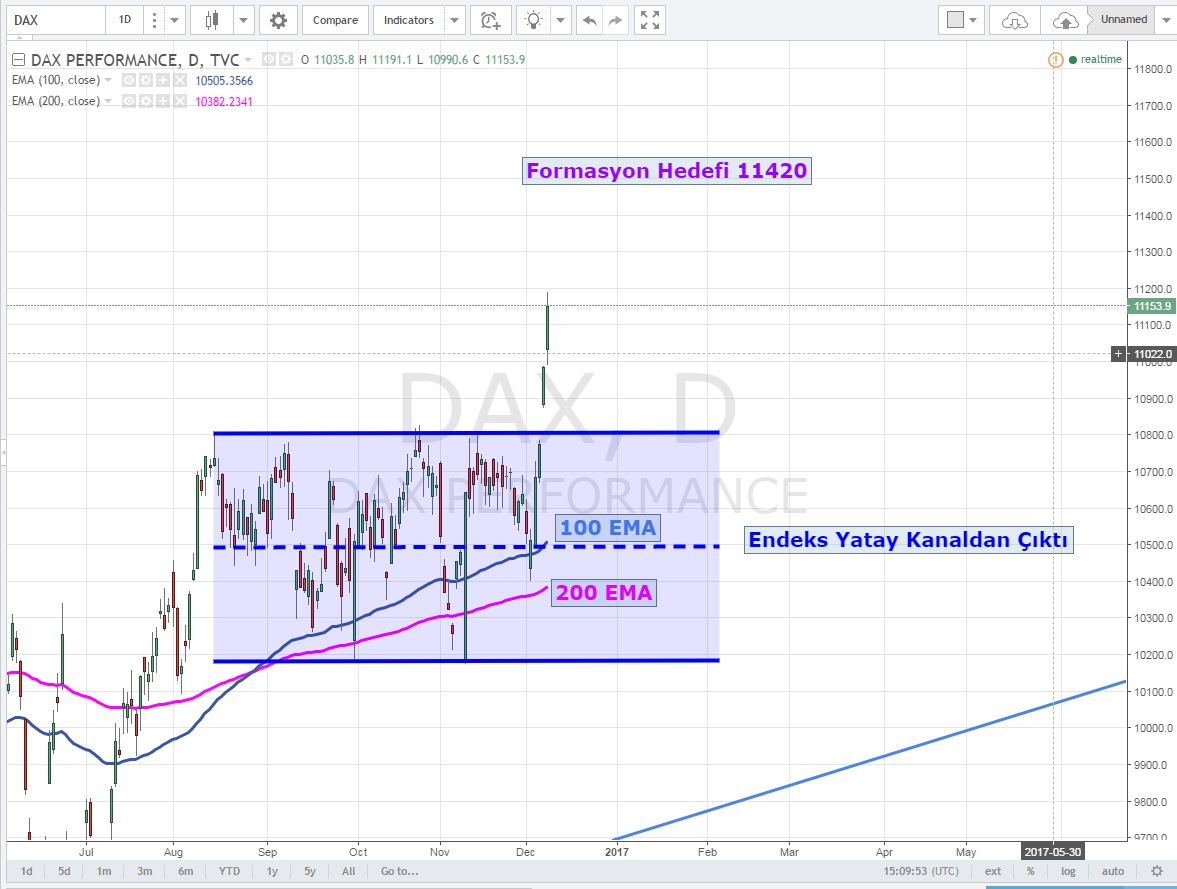Click the create alert clock icon
1177x889 pixels.
tap(489, 20)
